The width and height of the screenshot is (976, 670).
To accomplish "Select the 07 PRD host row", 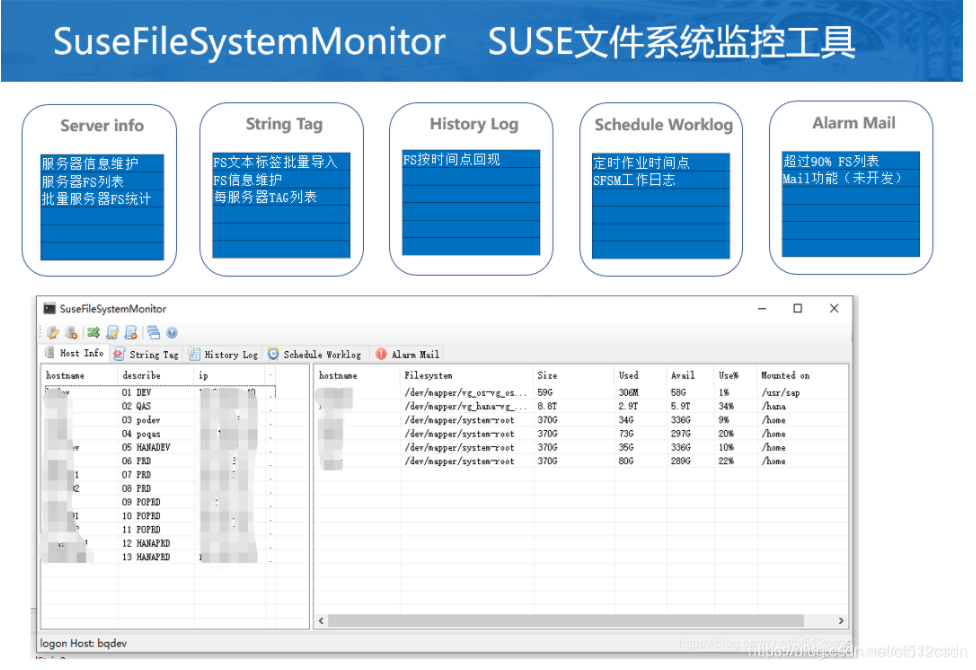I will (x=159, y=474).
